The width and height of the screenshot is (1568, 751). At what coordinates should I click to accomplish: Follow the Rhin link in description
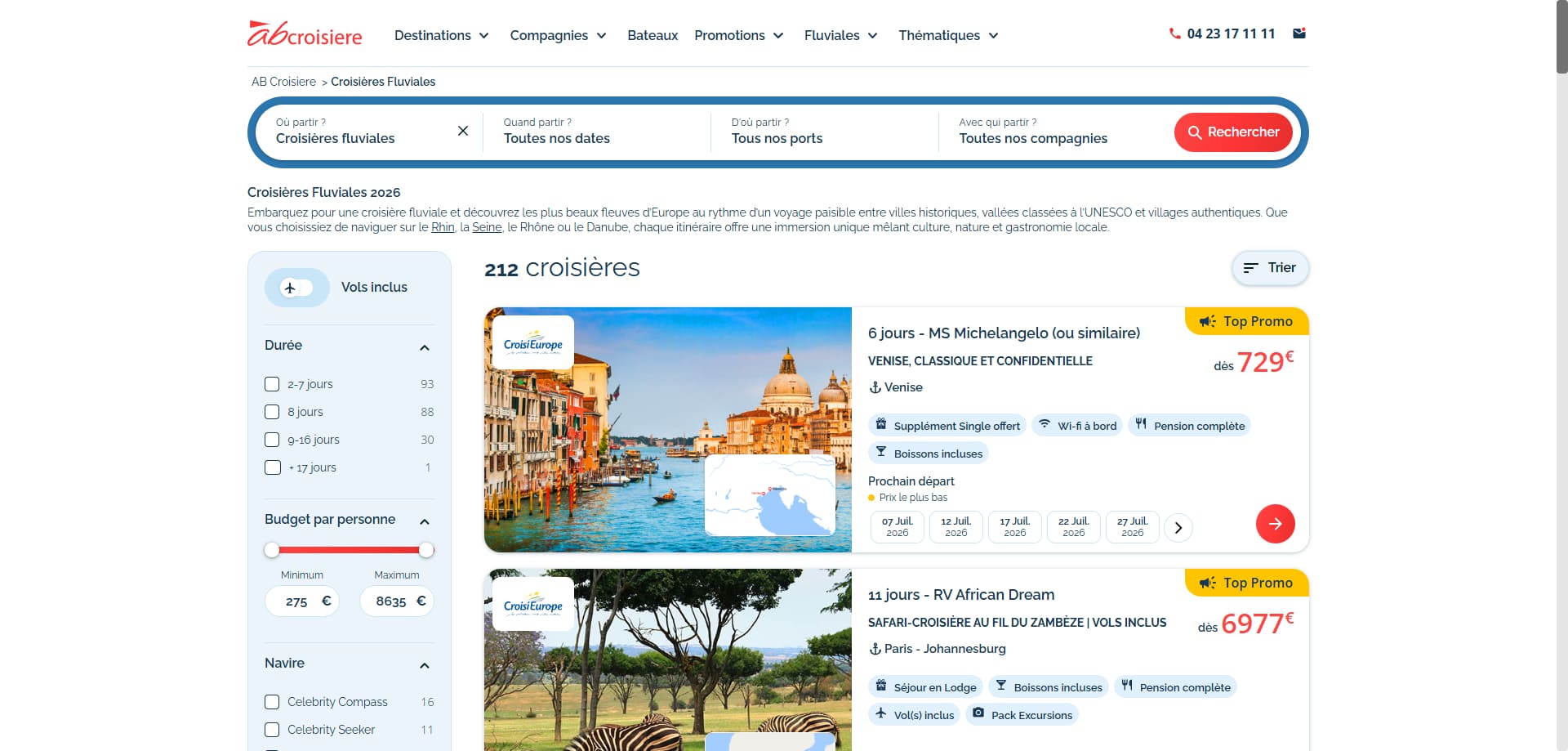443,227
